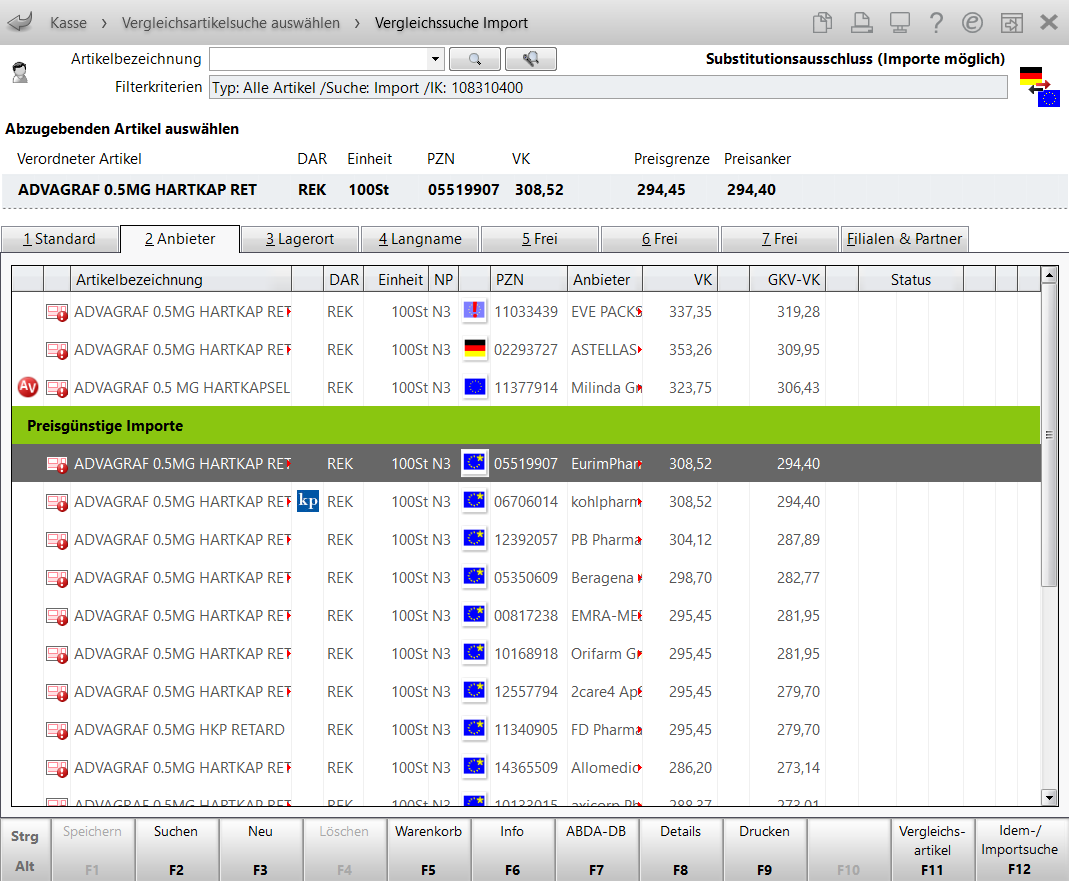Click the magnifier search button

(475, 59)
